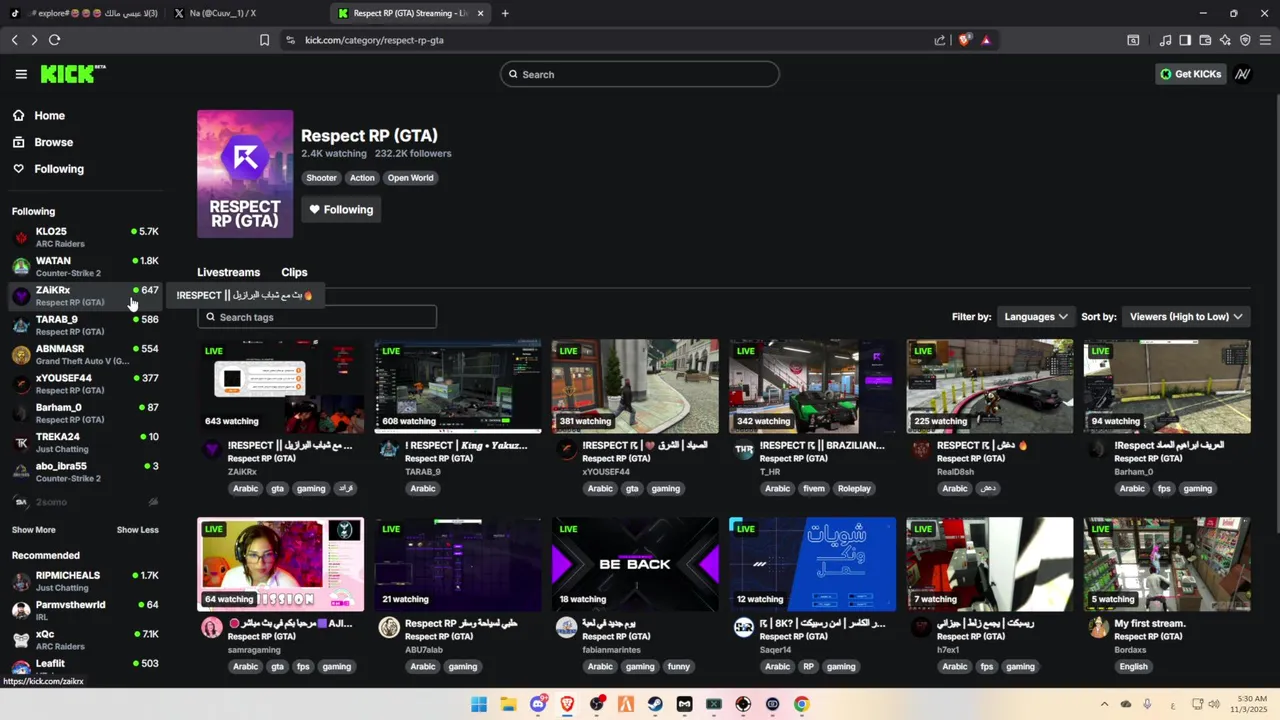Open RealD8sh stream thumbnail with 225 watching
The height and width of the screenshot is (720, 1280).
pos(990,386)
